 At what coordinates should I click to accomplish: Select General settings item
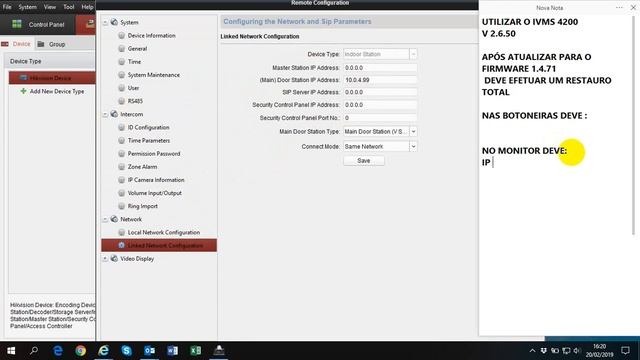click(x=137, y=49)
